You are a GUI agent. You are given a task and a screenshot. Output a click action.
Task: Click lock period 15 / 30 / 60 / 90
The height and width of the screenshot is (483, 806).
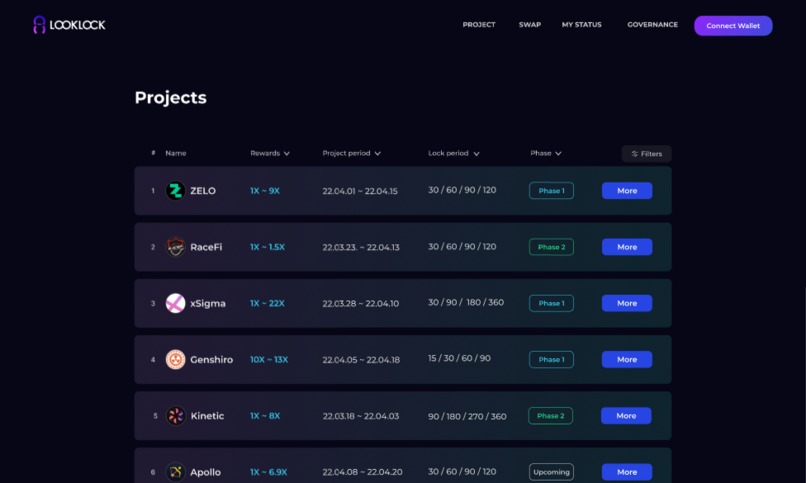pos(459,358)
